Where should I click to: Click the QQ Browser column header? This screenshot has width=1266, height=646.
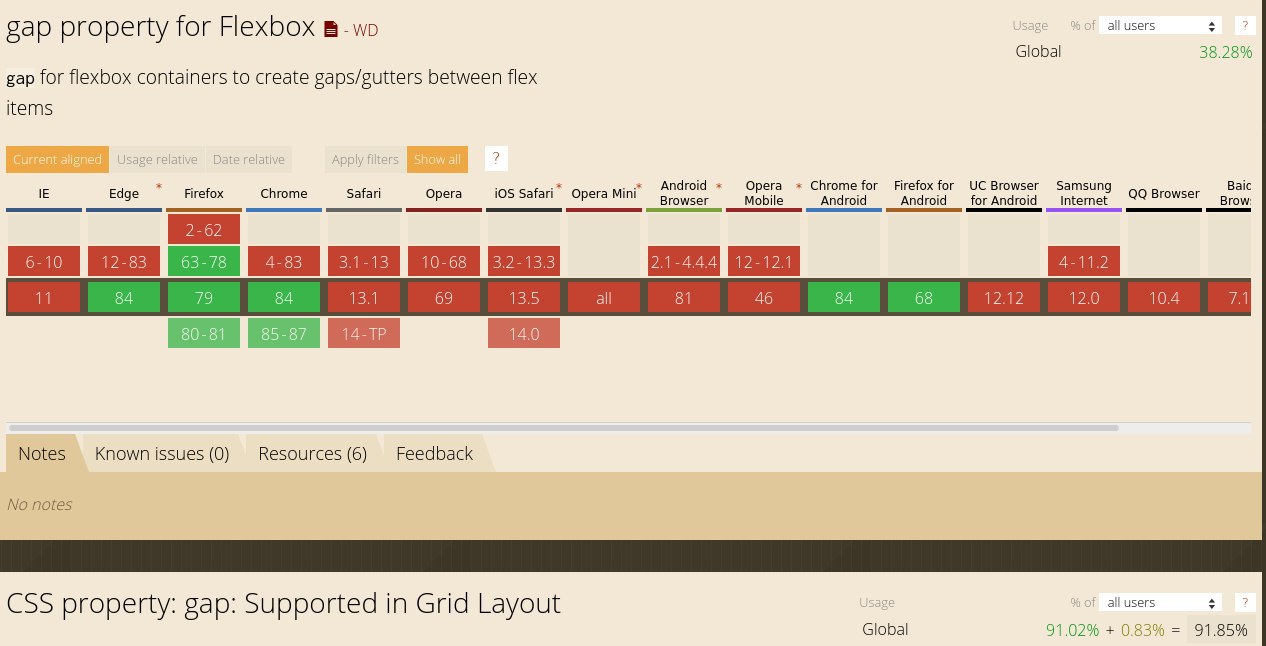tap(1164, 193)
